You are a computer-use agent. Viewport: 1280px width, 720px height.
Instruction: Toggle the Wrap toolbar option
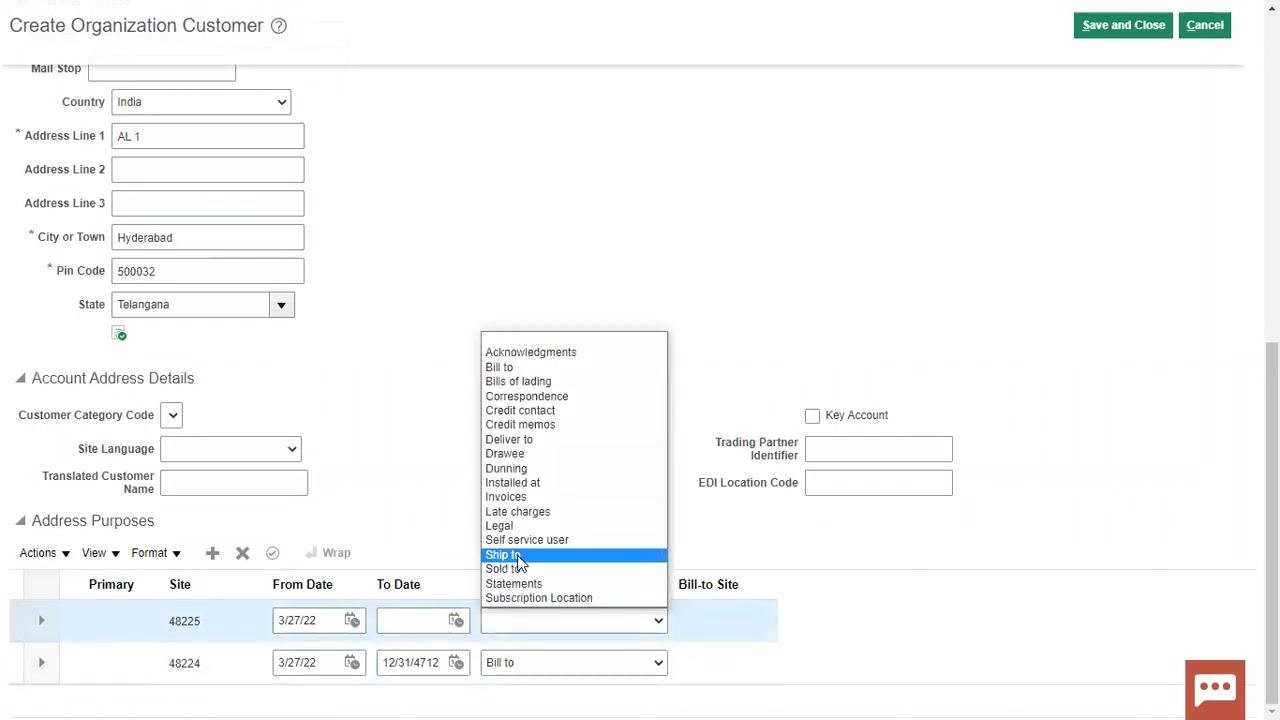(328, 553)
